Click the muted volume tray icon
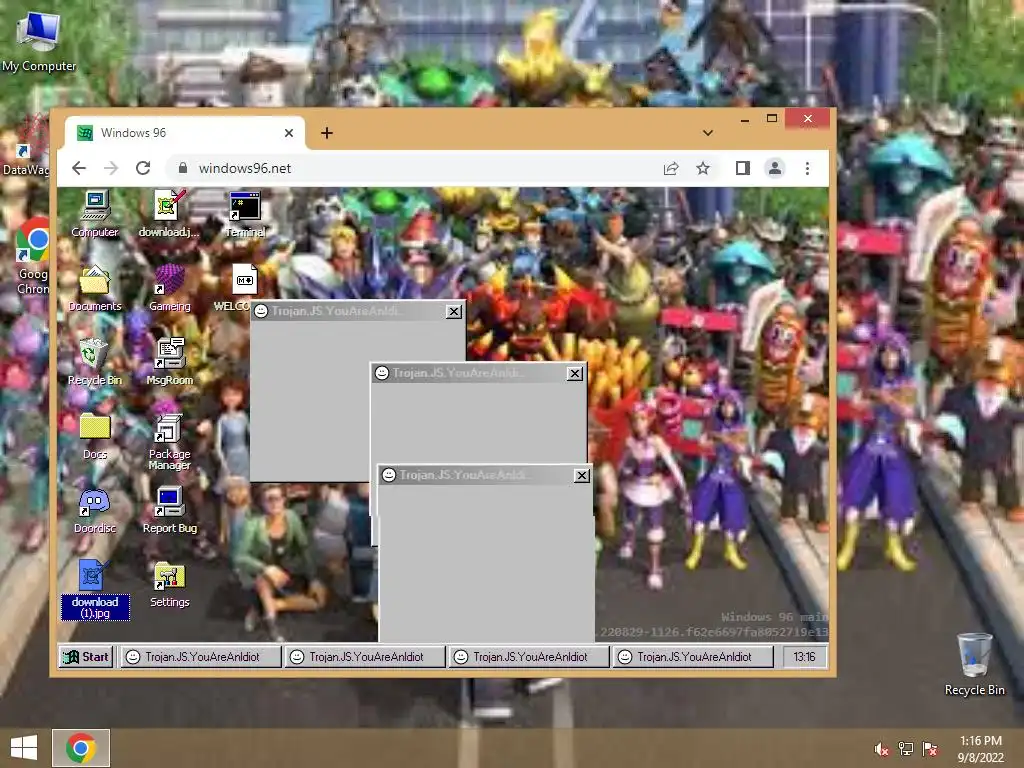The width and height of the screenshot is (1024, 768). point(882,749)
